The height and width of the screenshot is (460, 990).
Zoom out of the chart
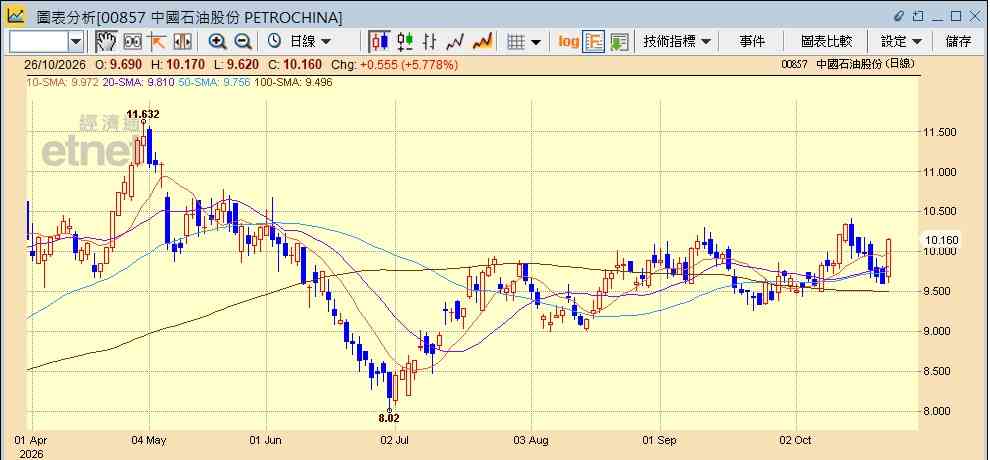(242, 42)
